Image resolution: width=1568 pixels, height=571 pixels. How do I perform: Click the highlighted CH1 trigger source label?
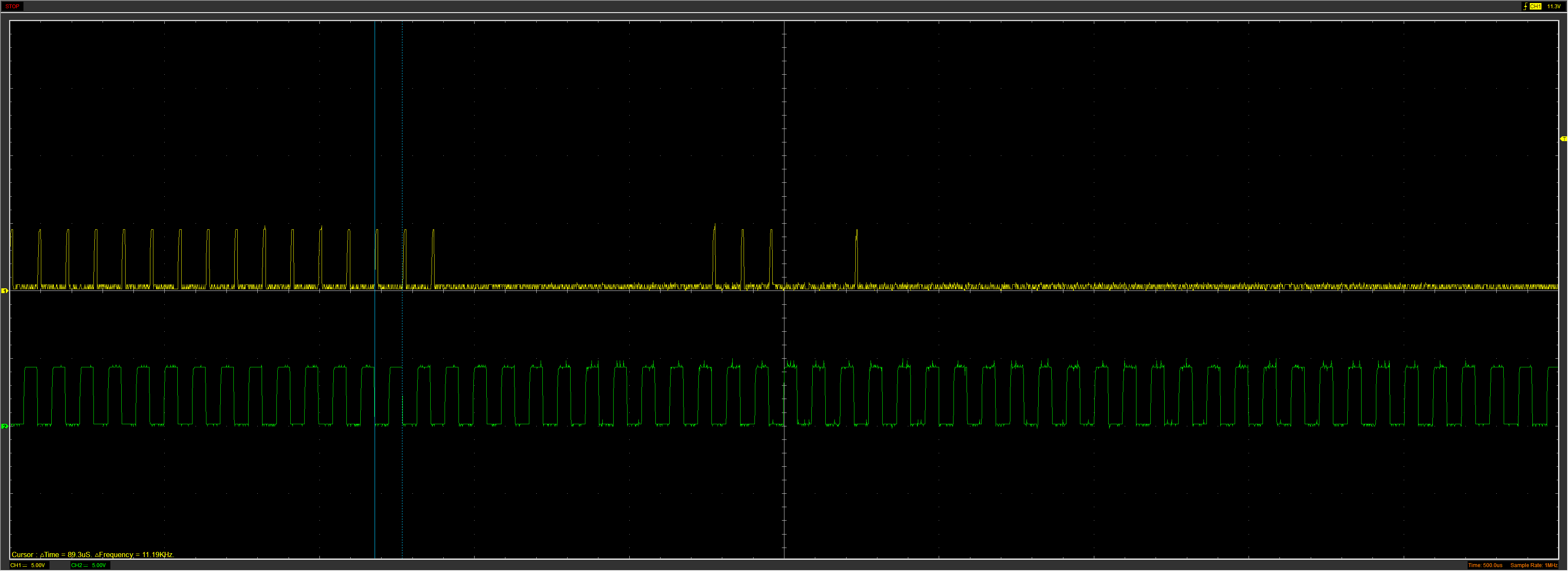pos(1535,6)
